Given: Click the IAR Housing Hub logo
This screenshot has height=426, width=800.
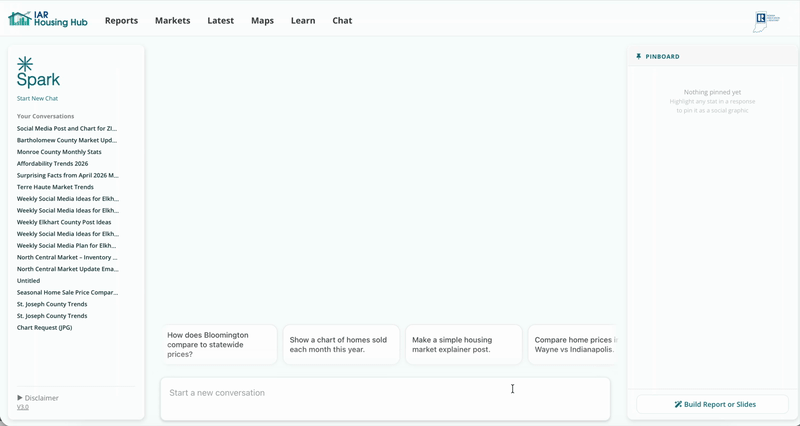Looking at the screenshot, I should (48, 19).
